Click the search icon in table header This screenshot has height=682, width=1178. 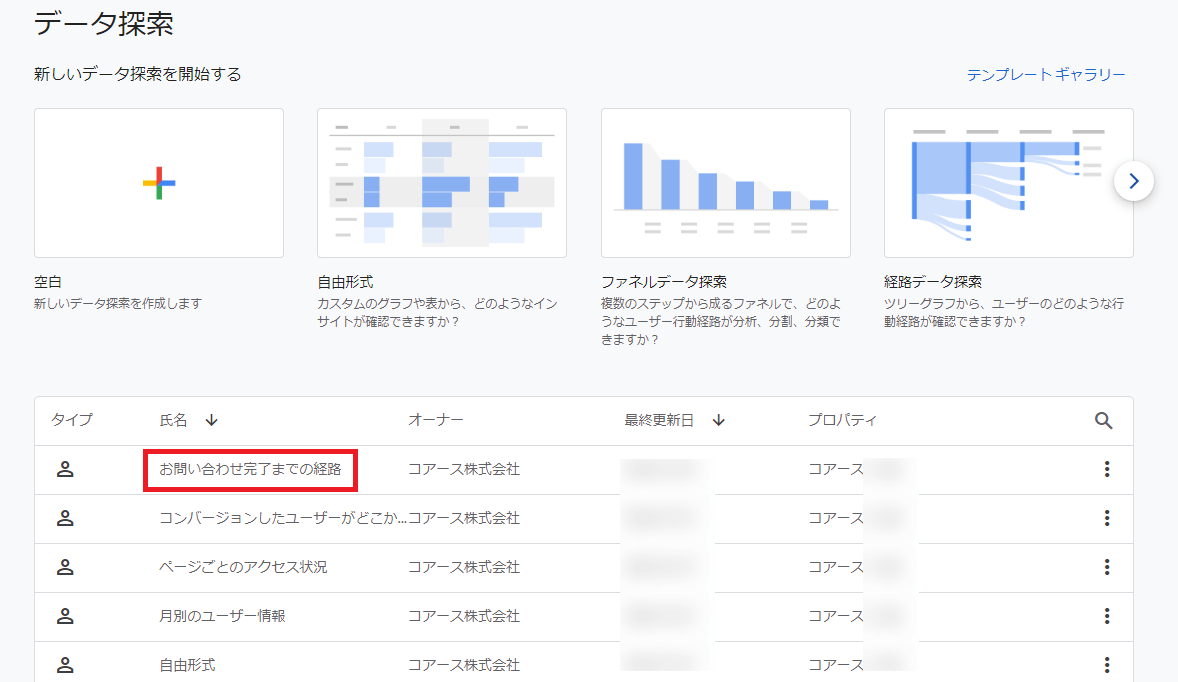point(1103,421)
